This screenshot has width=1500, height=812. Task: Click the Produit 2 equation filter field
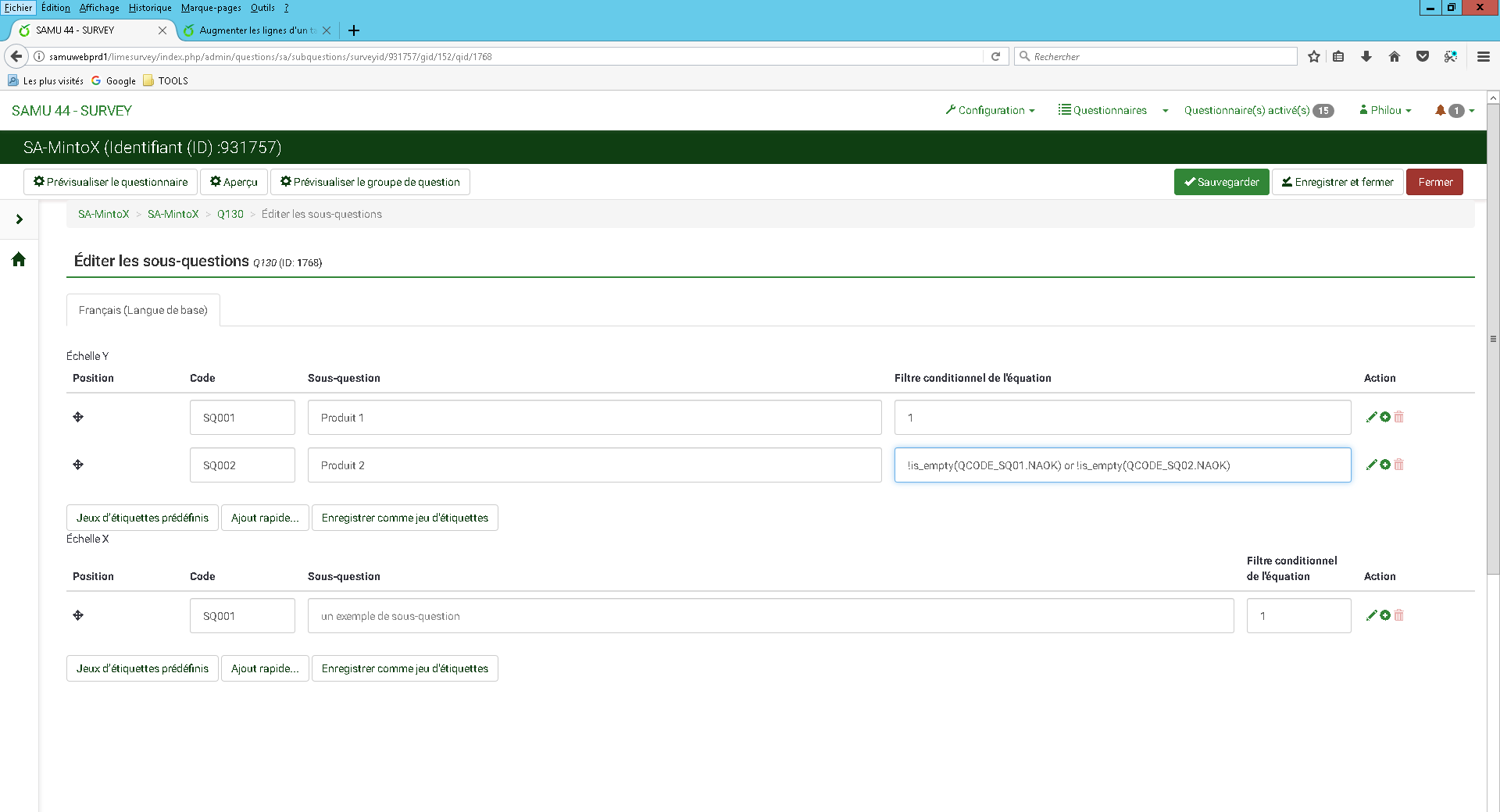click(1122, 465)
